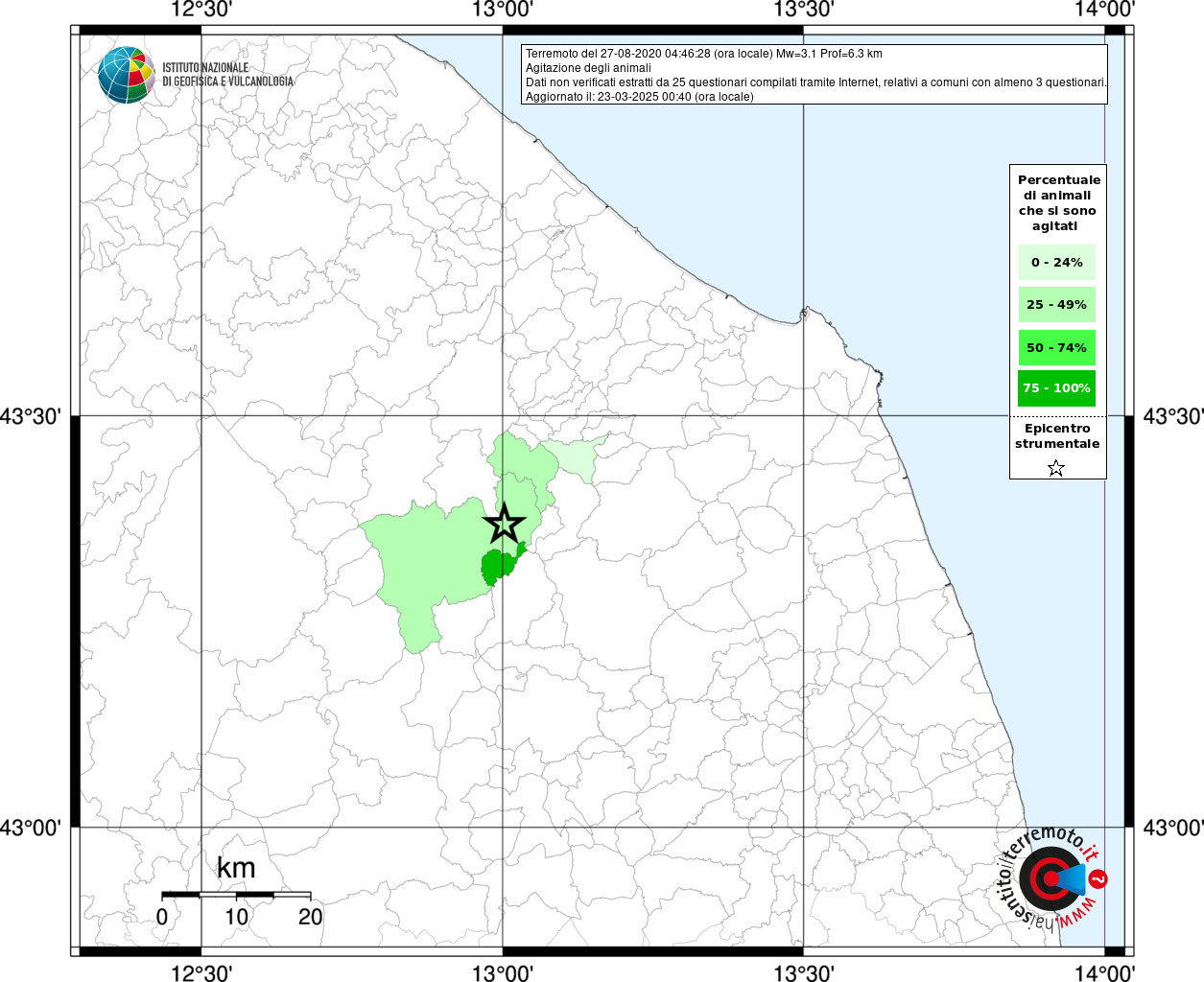1204x982 pixels.
Task: Click the bottom axis label 13°30'
Action: coord(804,972)
